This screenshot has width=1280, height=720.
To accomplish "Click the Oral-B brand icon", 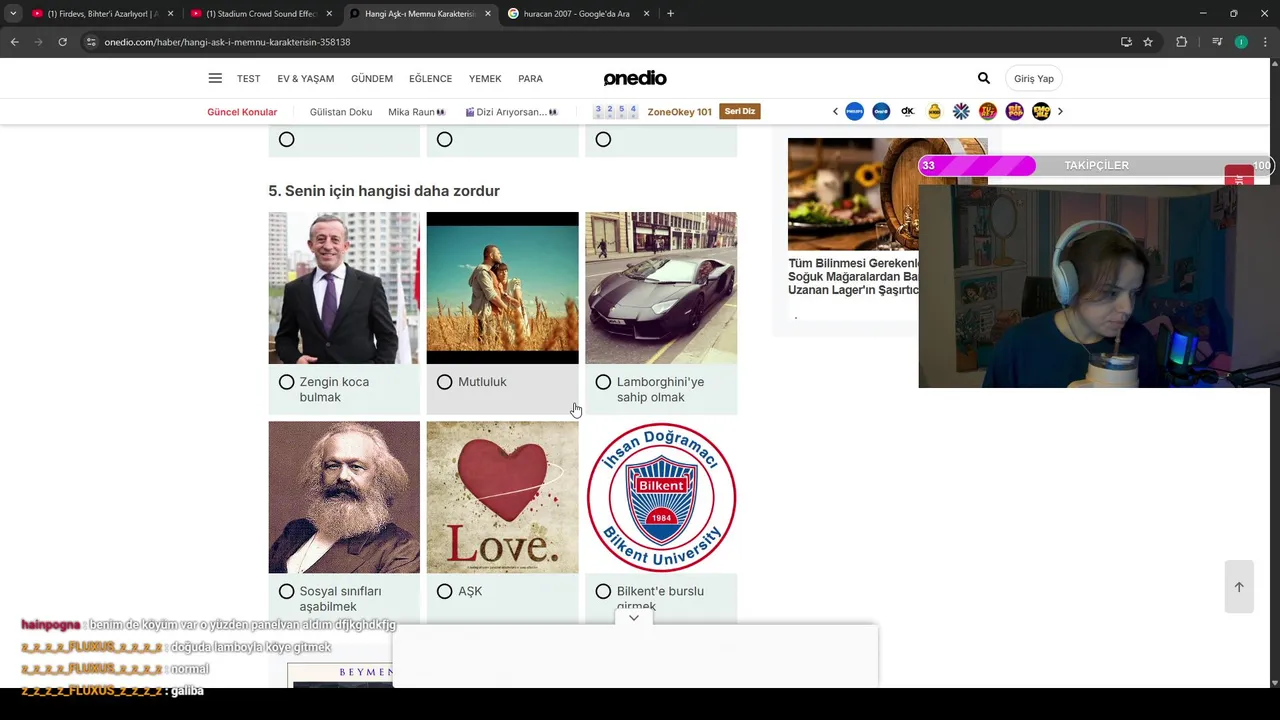I will tap(881, 112).
